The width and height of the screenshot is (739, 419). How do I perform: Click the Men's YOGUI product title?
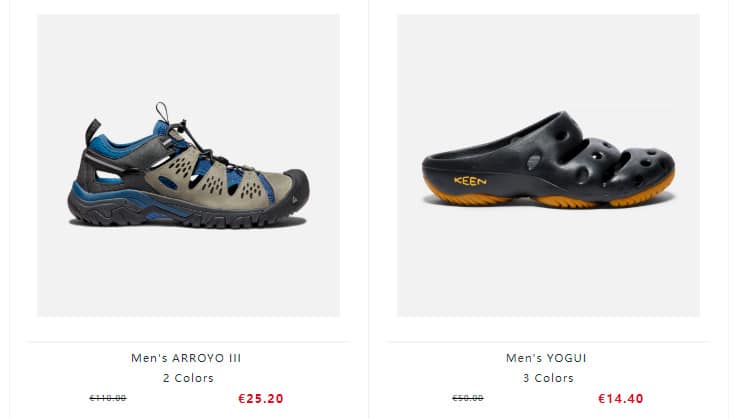click(x=546, y=358)
